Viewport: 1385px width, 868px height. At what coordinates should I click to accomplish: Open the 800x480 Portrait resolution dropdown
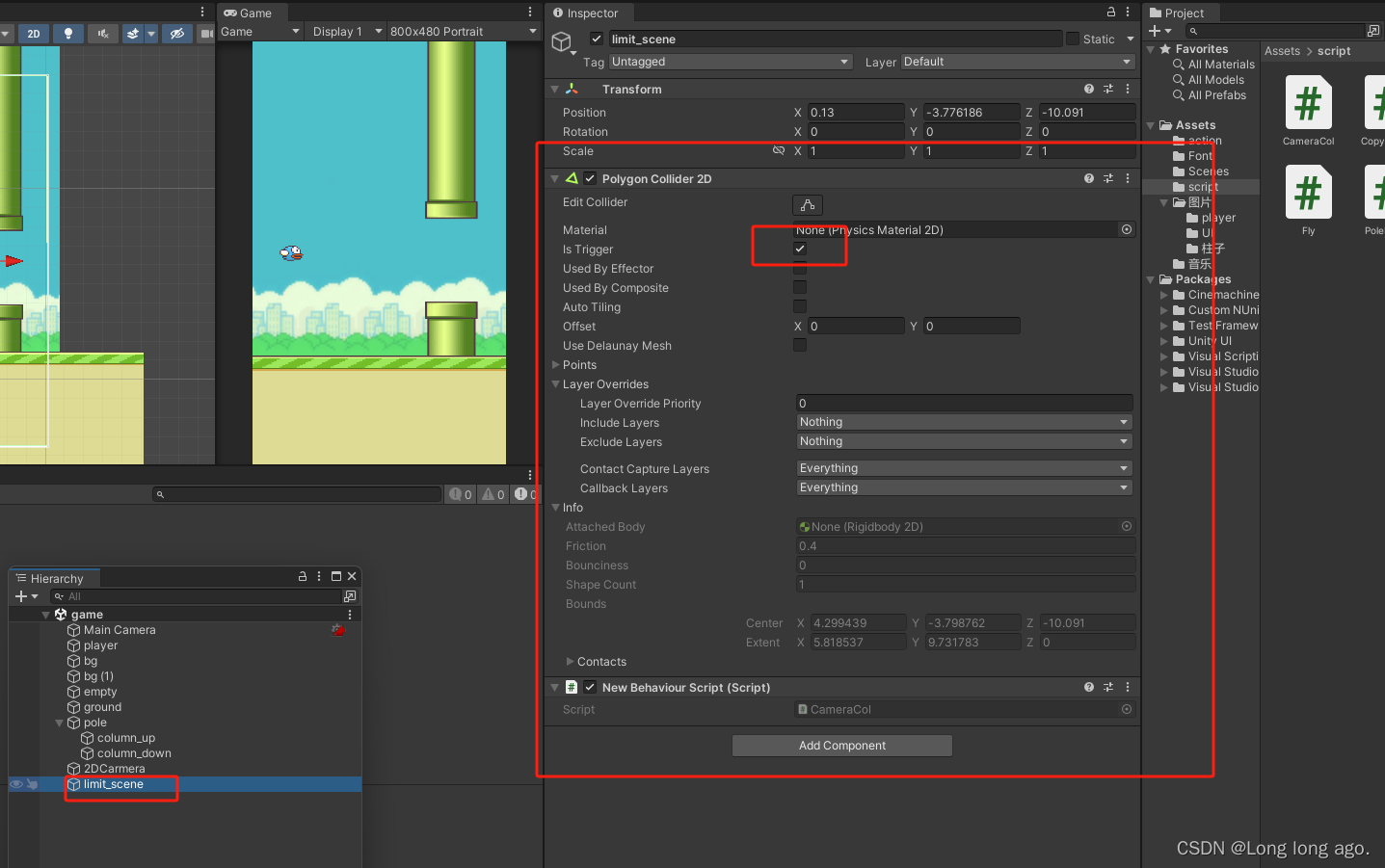tap(463, 32)
